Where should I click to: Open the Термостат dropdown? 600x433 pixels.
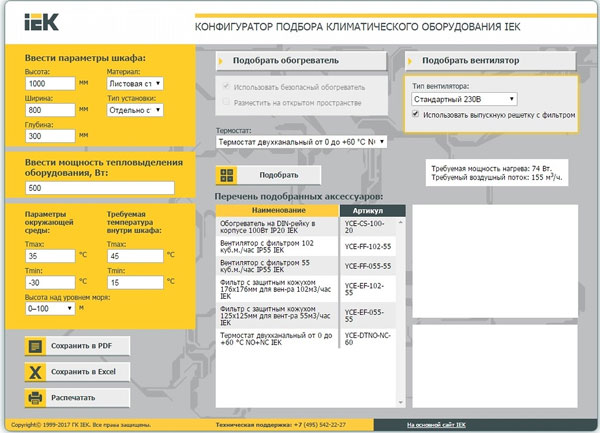301,142
